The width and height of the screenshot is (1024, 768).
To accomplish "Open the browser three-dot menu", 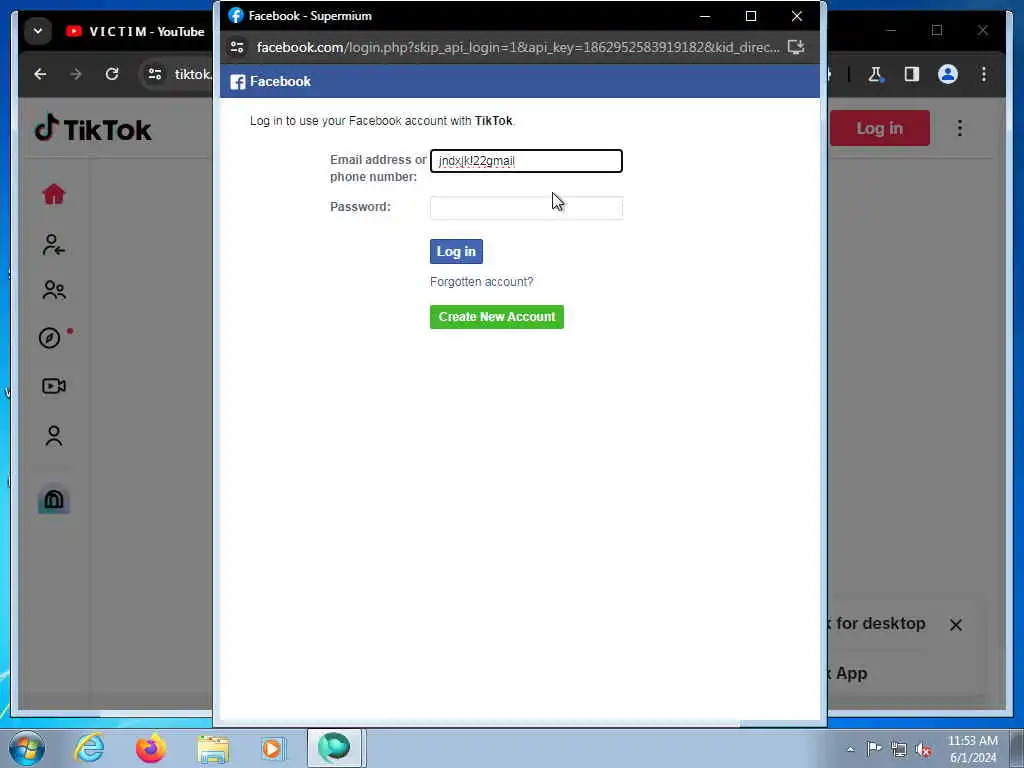I will click(x=984, y=74).
